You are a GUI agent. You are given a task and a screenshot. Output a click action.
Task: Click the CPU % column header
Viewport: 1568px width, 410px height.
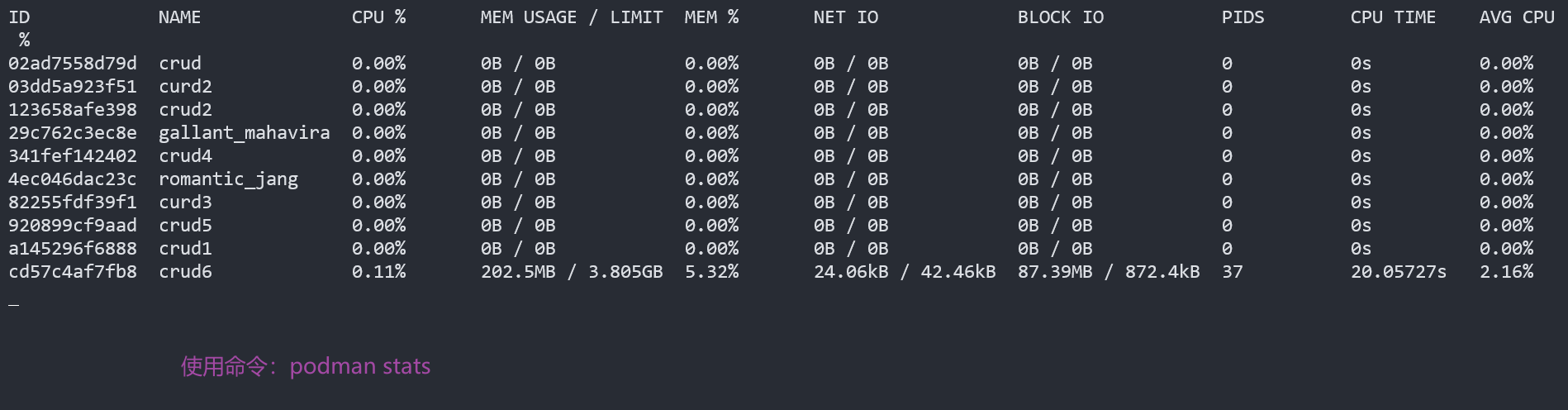(x=378, y=17)
